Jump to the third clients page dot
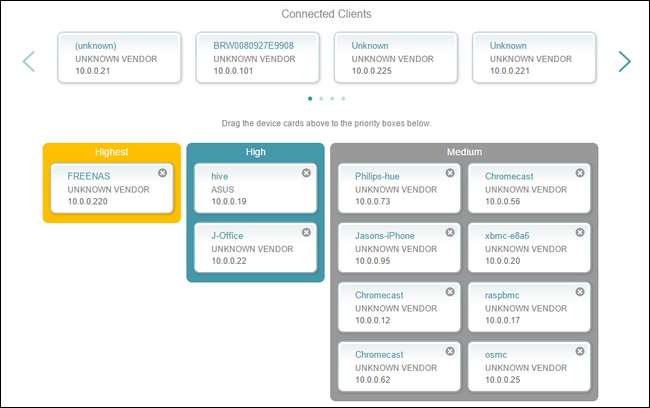Screen dimensions: 650x408 pos(332,99)
